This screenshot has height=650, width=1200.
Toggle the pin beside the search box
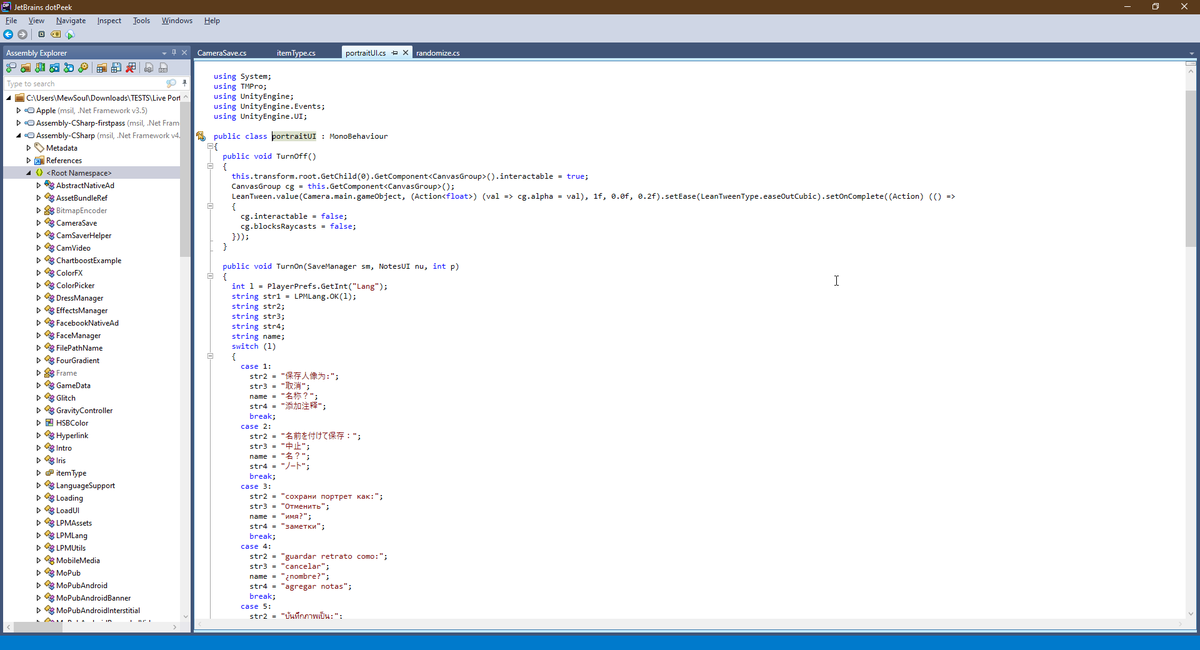tap(184, 84)
